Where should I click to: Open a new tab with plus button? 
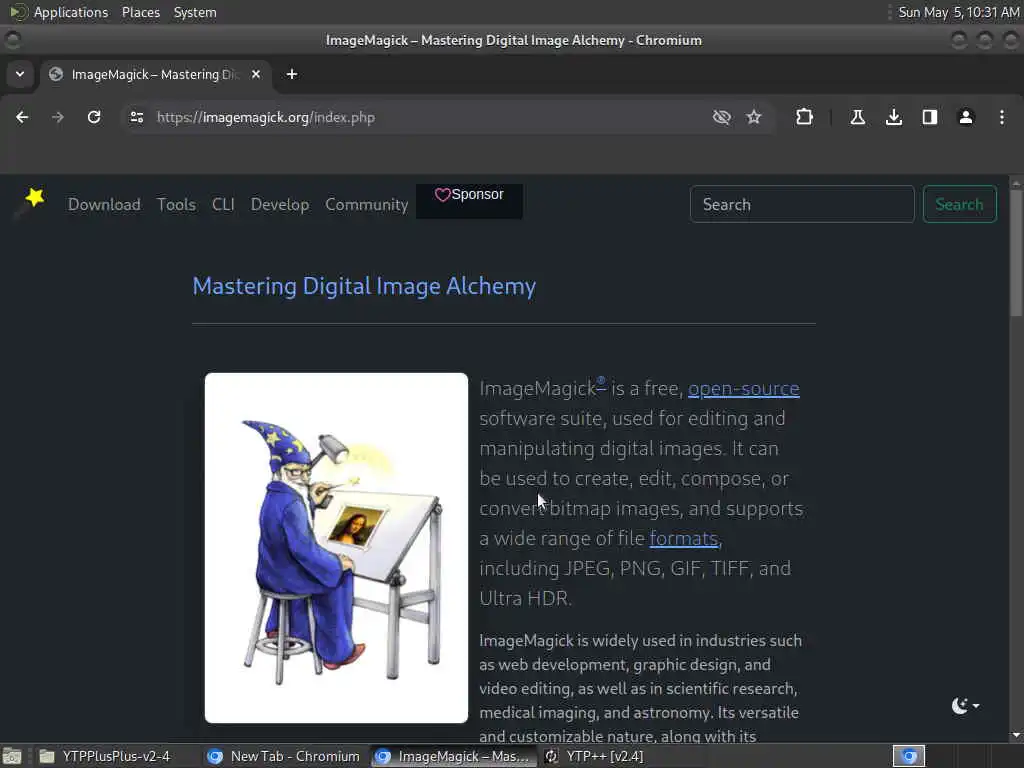click(292, 74)
